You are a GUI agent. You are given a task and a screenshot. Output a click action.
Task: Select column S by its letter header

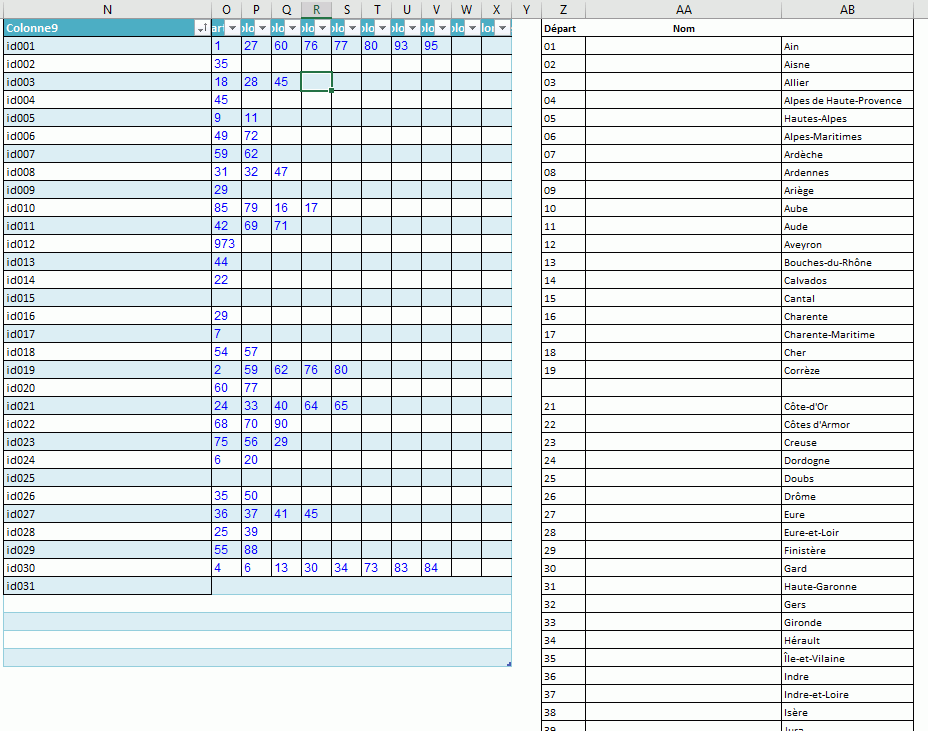tap(347, 9)
